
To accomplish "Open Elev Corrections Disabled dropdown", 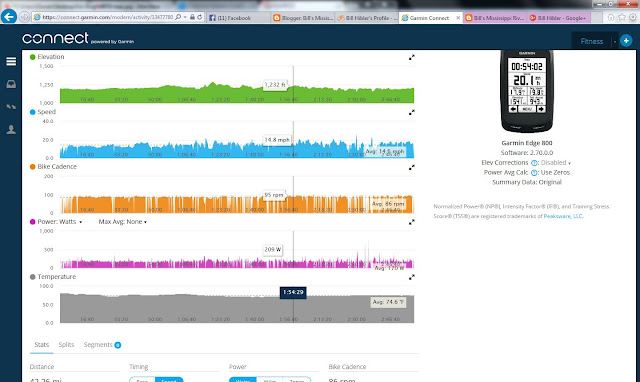I will [x=556, y=163].
